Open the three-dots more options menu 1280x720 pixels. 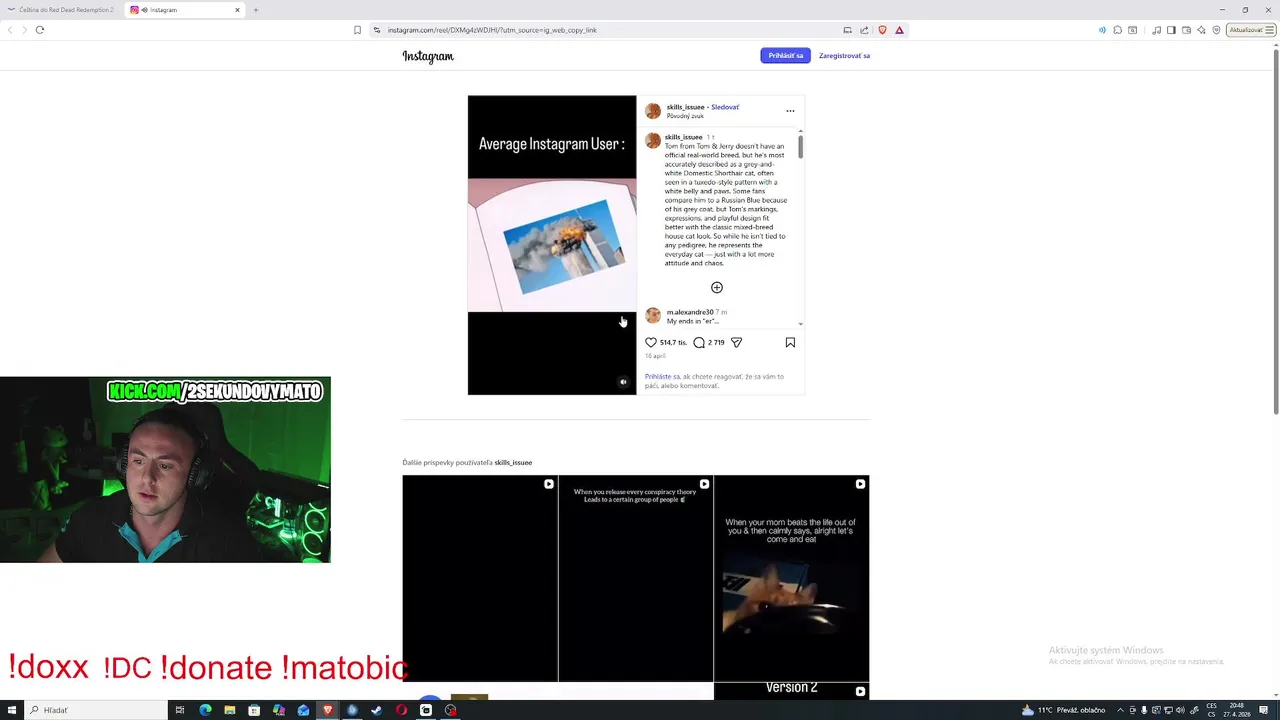tap(790, 111)
